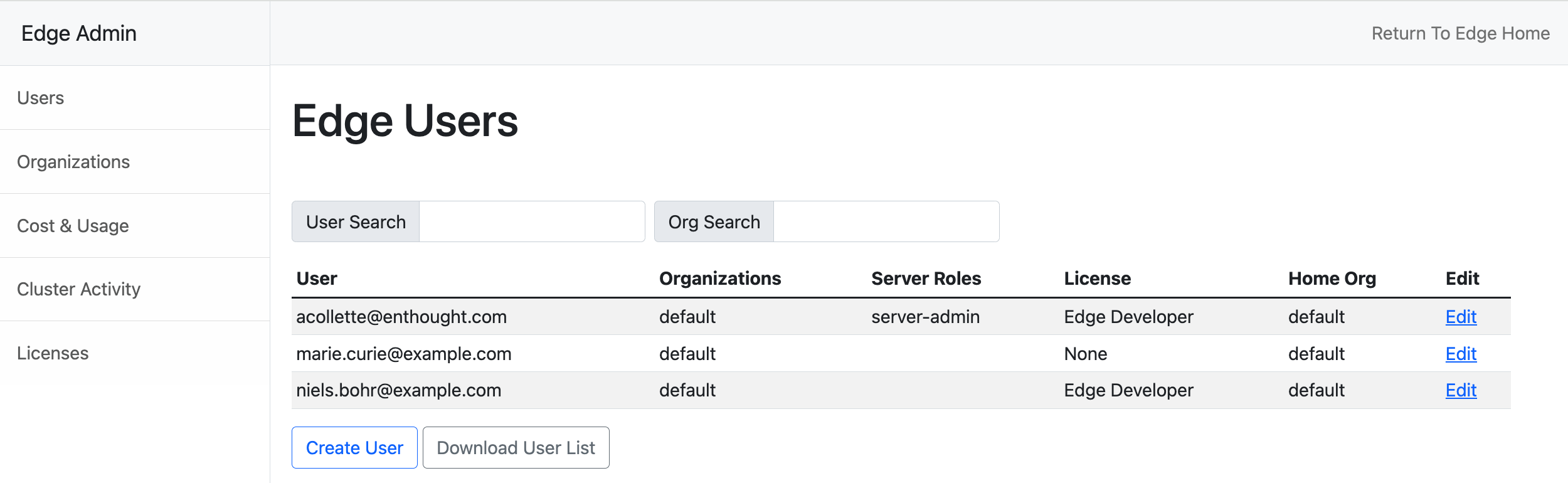Open Cost & Usage page

tap(73, 226)
